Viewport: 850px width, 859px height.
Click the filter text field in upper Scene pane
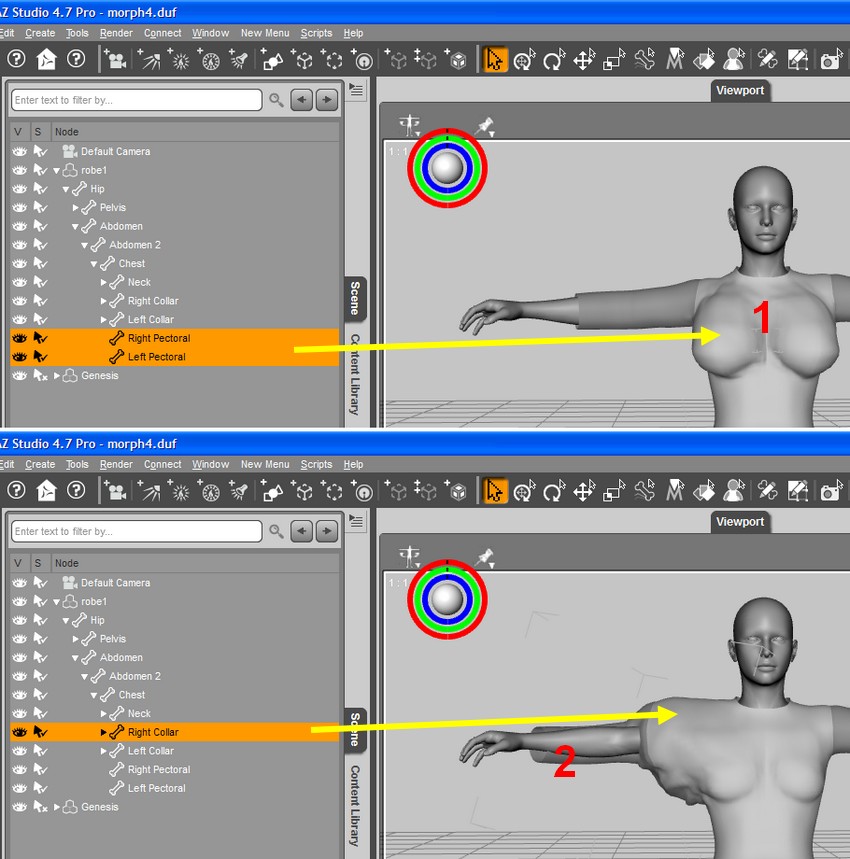tap(136, 100)
